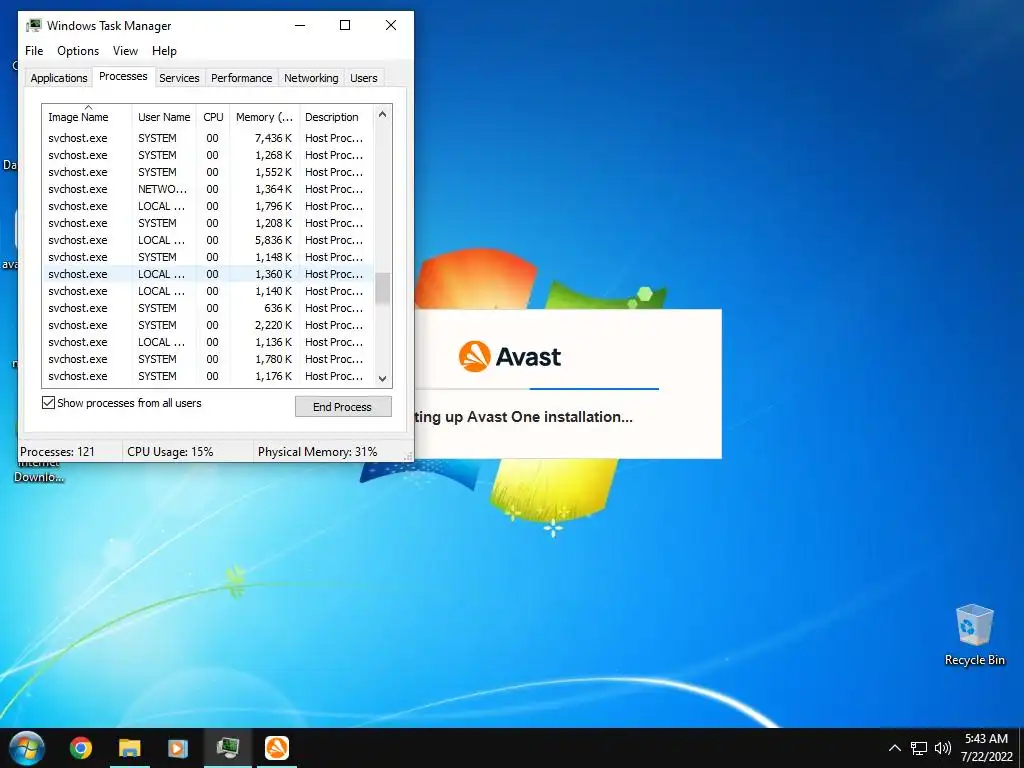This screenshot has width=1024, height=768.
Task: Open the Options menu
Action: 78,51
